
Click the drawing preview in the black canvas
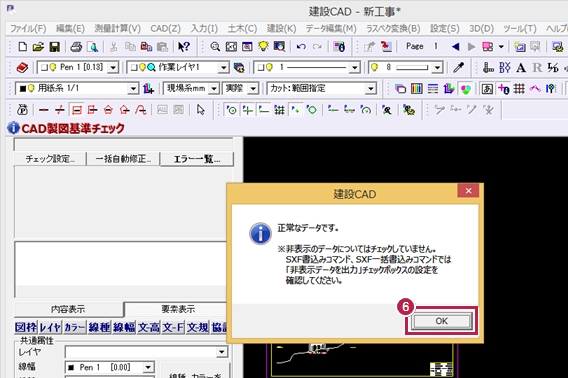[x=362, y=359]
